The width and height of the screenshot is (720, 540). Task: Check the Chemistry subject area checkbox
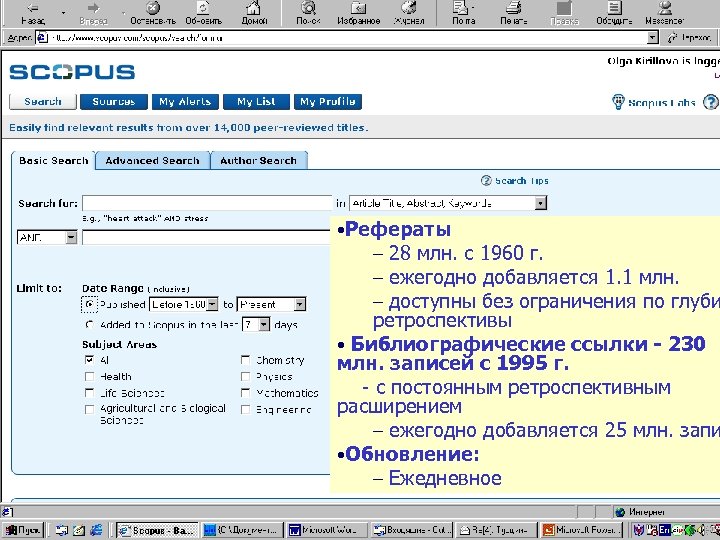pos(246,360)
